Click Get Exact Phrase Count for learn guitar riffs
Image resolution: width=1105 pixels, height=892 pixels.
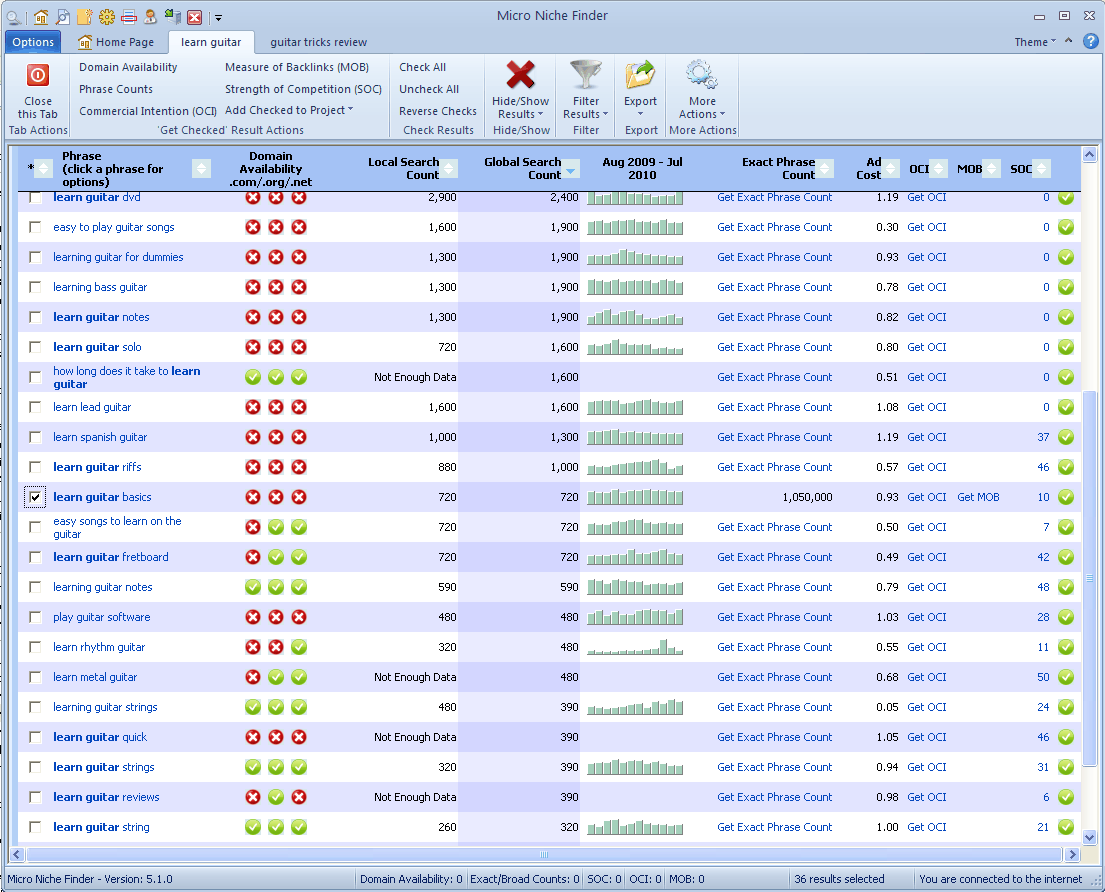click(x=774, y=467)
